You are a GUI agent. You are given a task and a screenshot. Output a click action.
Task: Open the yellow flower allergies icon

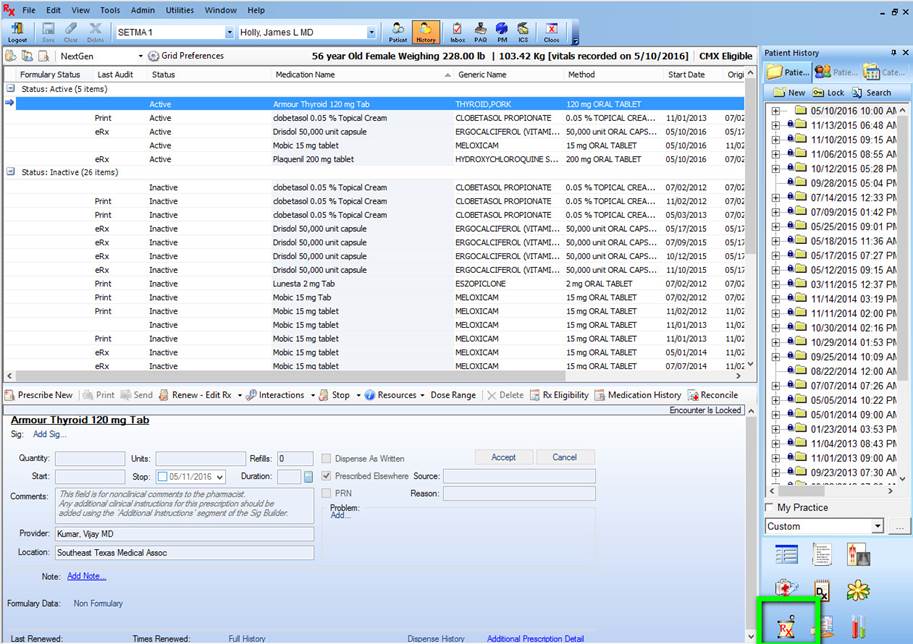(x=858, y=590)
